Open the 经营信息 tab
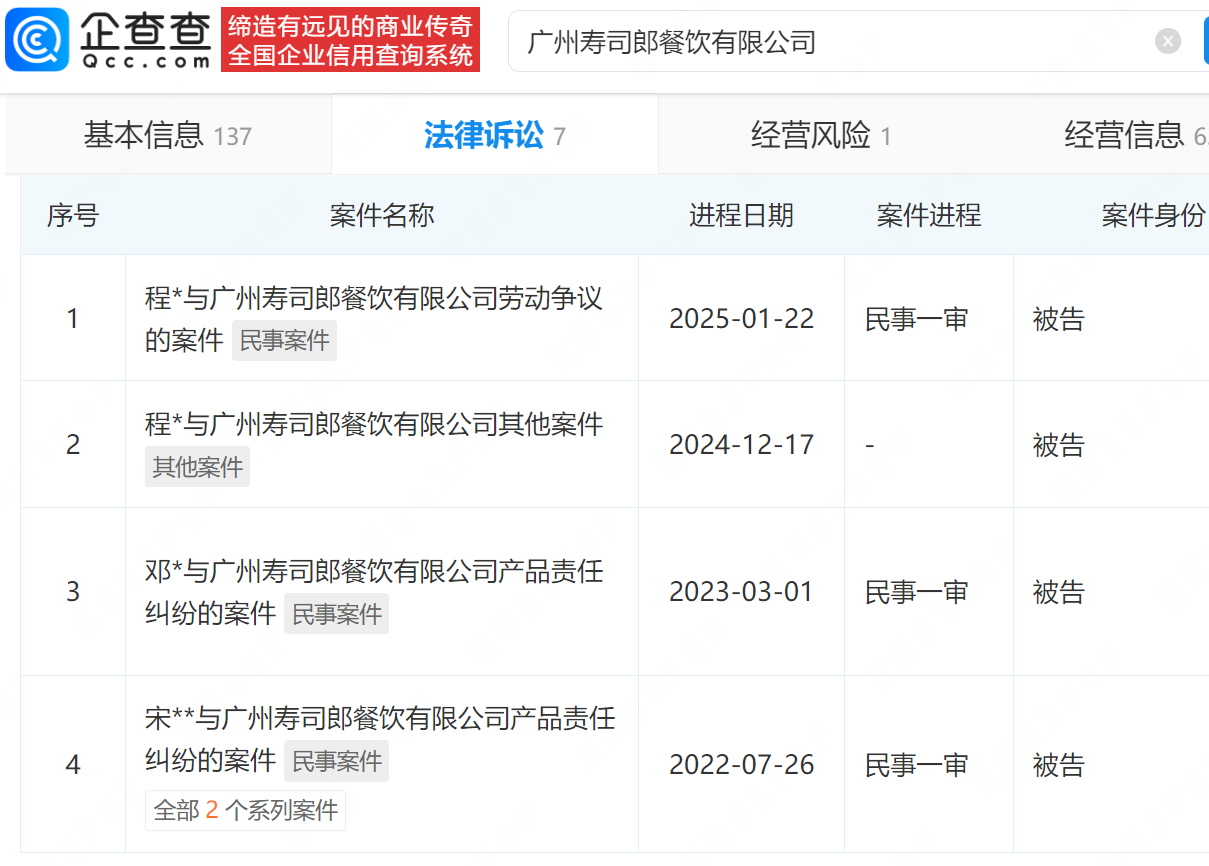1209x866 pixels. tap(1136, 135)
